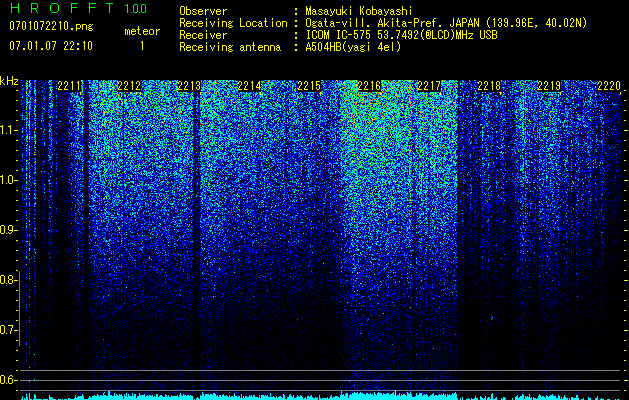Click the 2220 time marker
The image size is (629, 400).
[609, 86]
